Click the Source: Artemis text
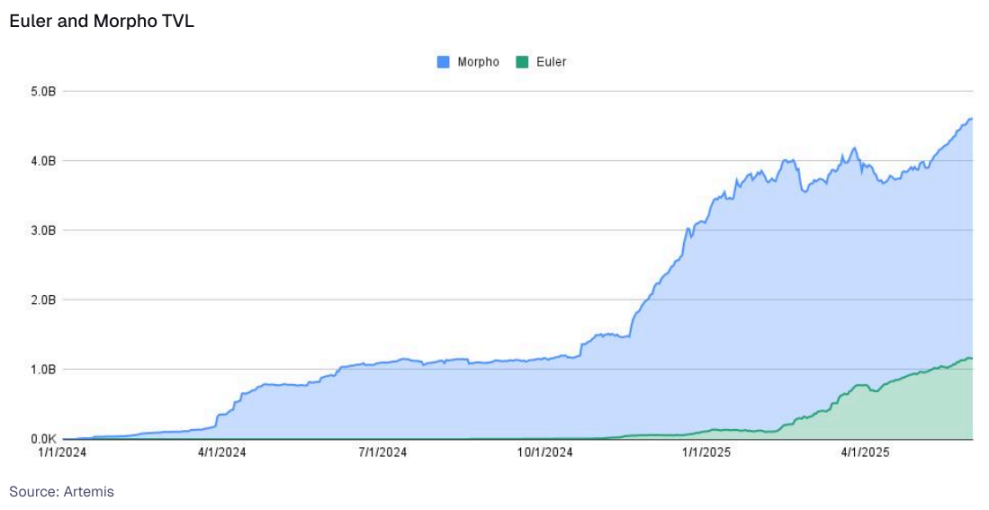The height and width of the screenshot is (510, 989). 61,492
